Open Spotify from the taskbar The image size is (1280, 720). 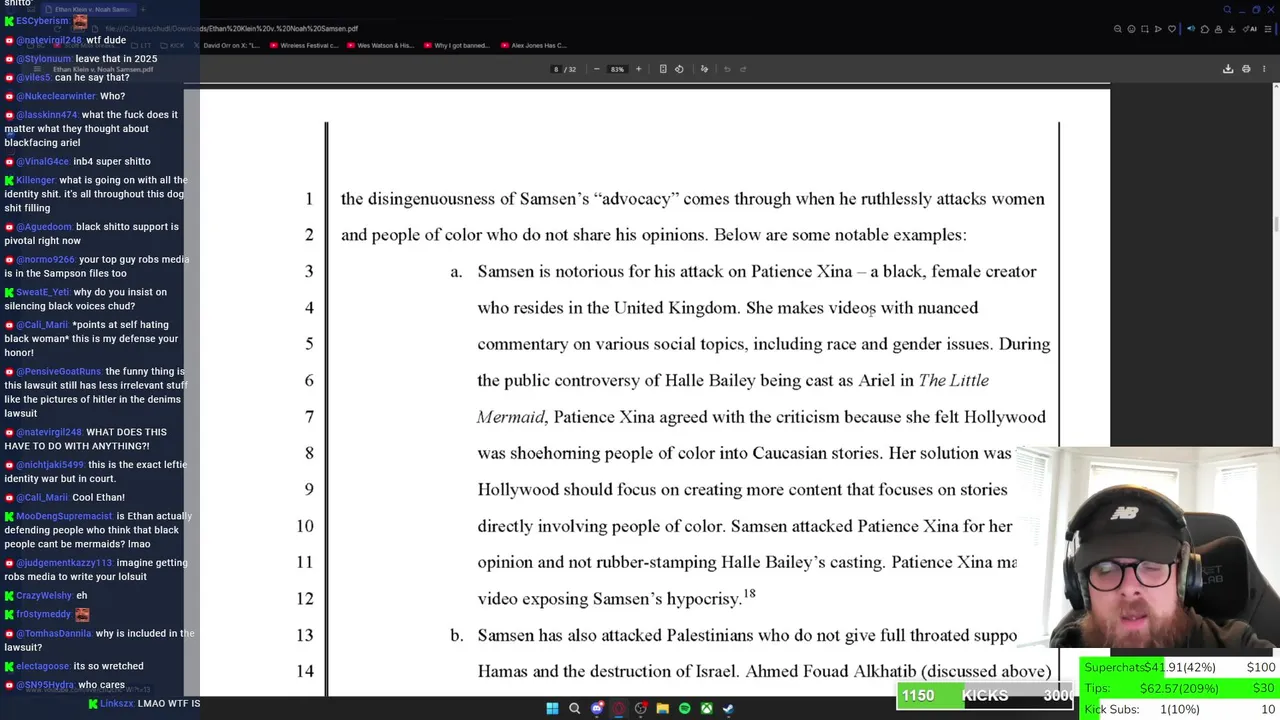pos(684,708)
